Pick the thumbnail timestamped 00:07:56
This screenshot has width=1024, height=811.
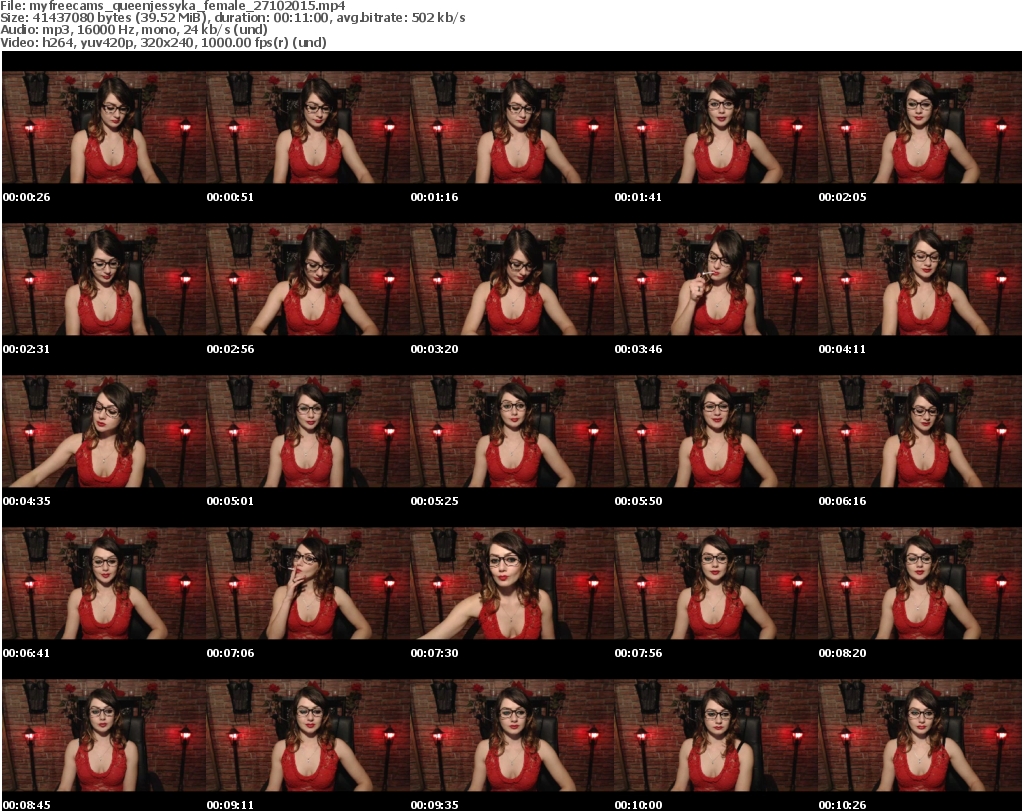click(x=716, y=584)
